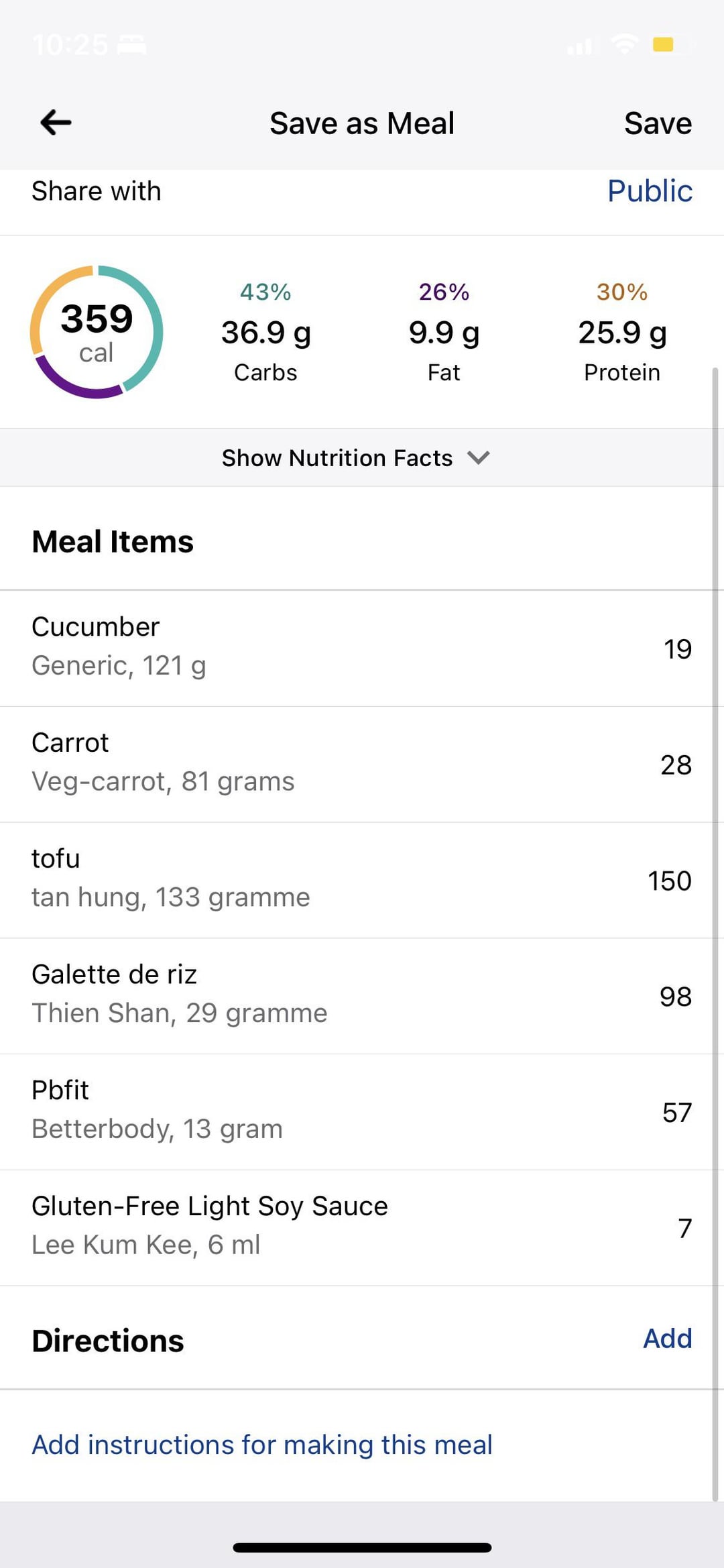Expand Show Nutrition Facts chevron
Viewport: 724px width, 1568px height.
coord(478,458)
